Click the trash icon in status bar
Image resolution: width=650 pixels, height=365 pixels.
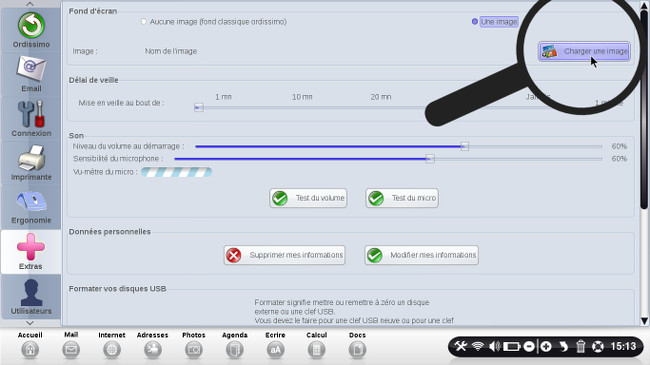click(581, 346)
